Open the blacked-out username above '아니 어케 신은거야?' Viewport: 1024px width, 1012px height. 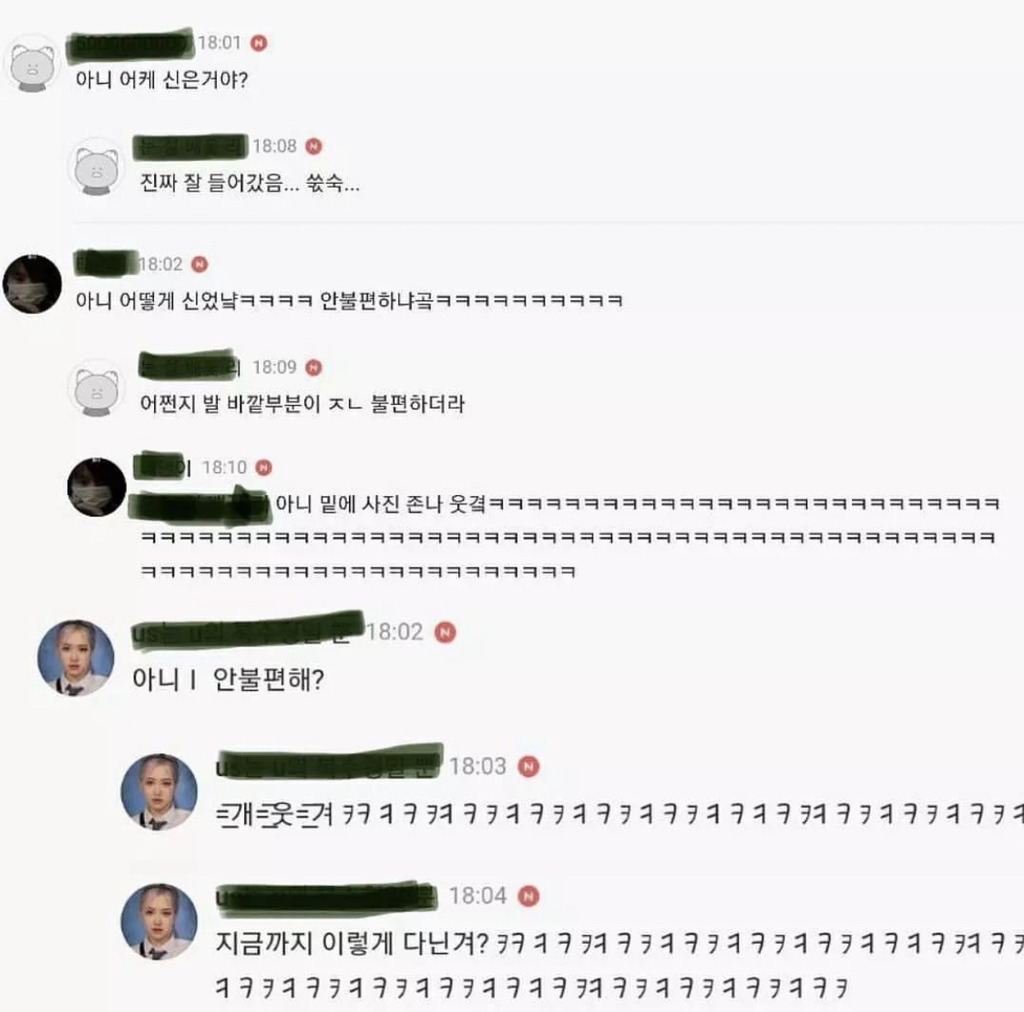[131, 43]
